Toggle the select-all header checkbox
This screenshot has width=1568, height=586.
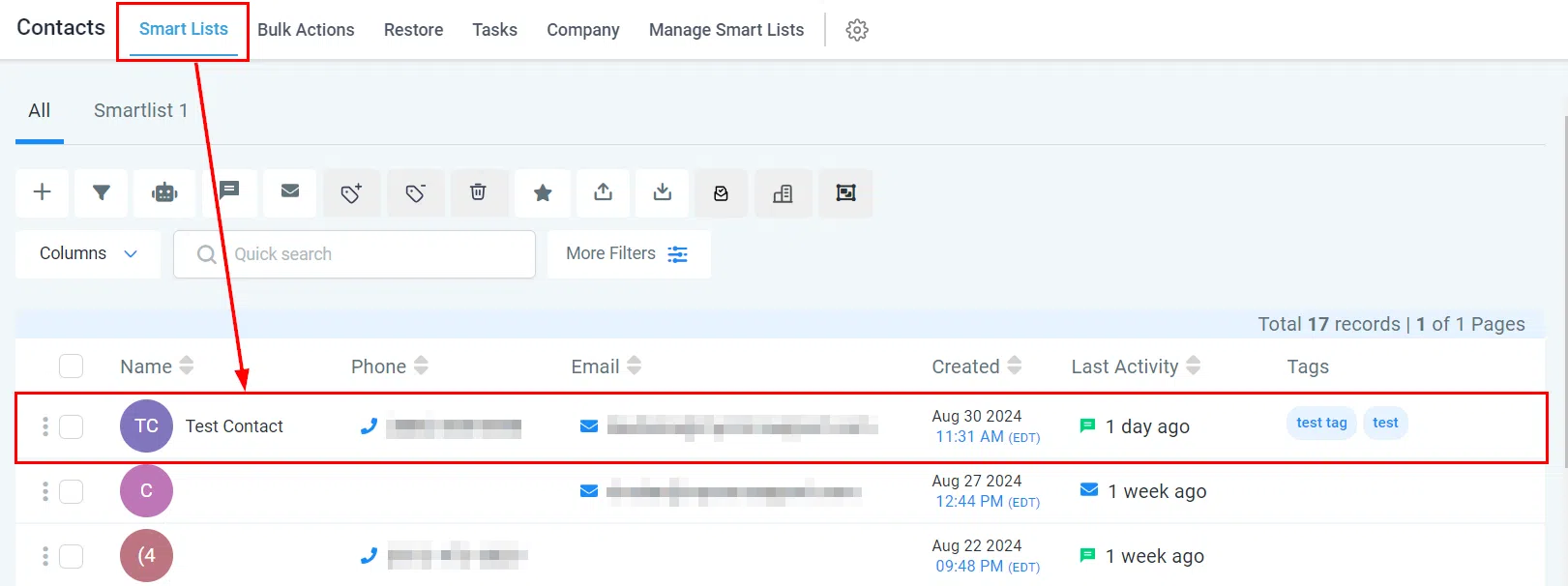pos(71,366)
